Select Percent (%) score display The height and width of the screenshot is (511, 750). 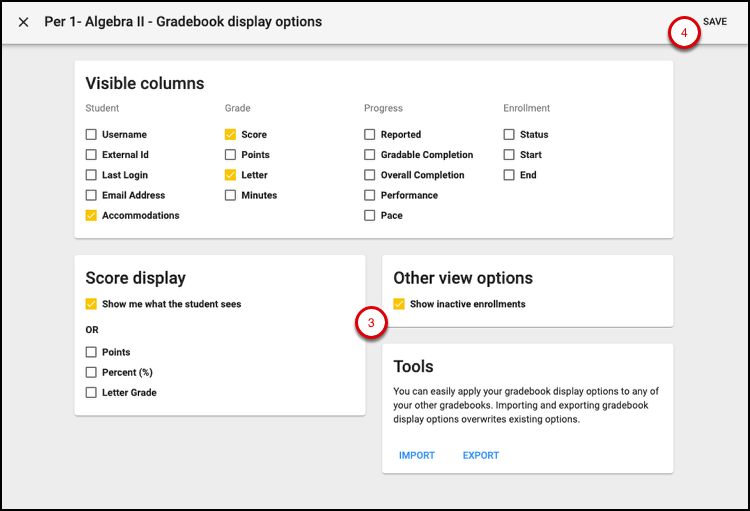pyautogui.click(x=91, y=372)
